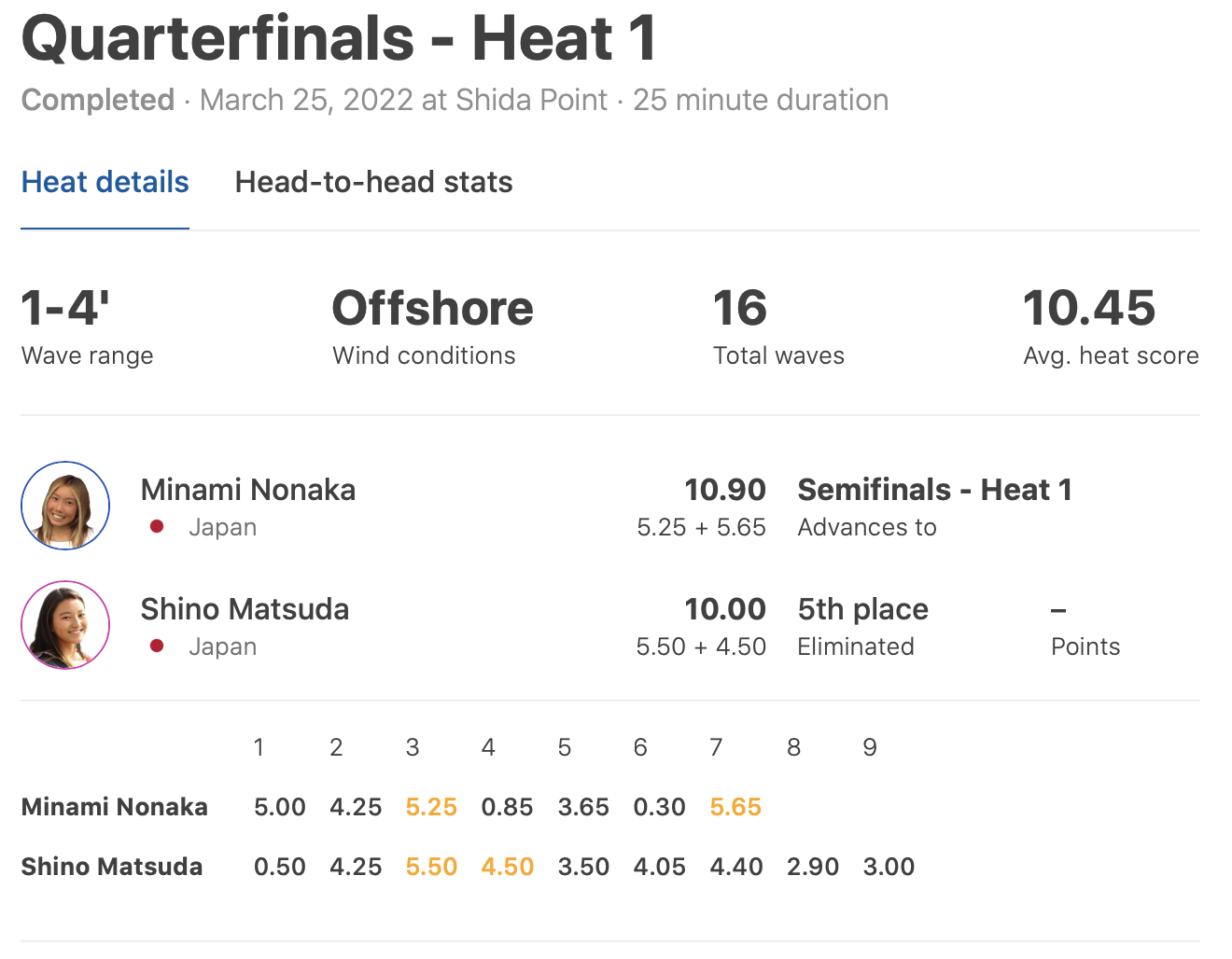Click the Minami Nonaka athlete name
This screenshot has width=1232, height=959.
pos(248,490)
